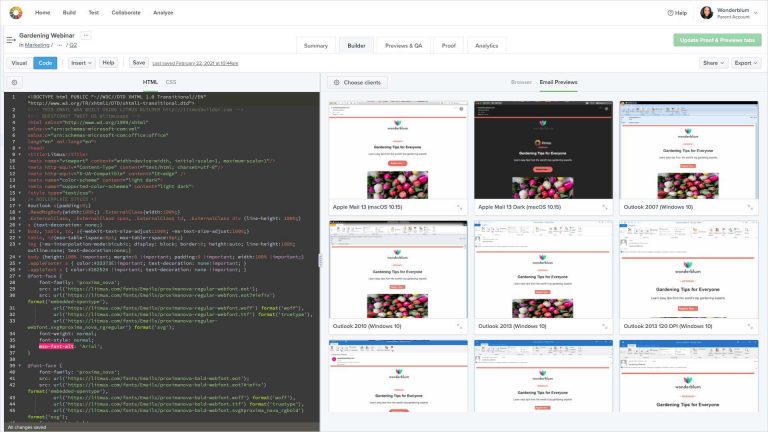
Task: Open the Collaborate menu
Action: 126,13
